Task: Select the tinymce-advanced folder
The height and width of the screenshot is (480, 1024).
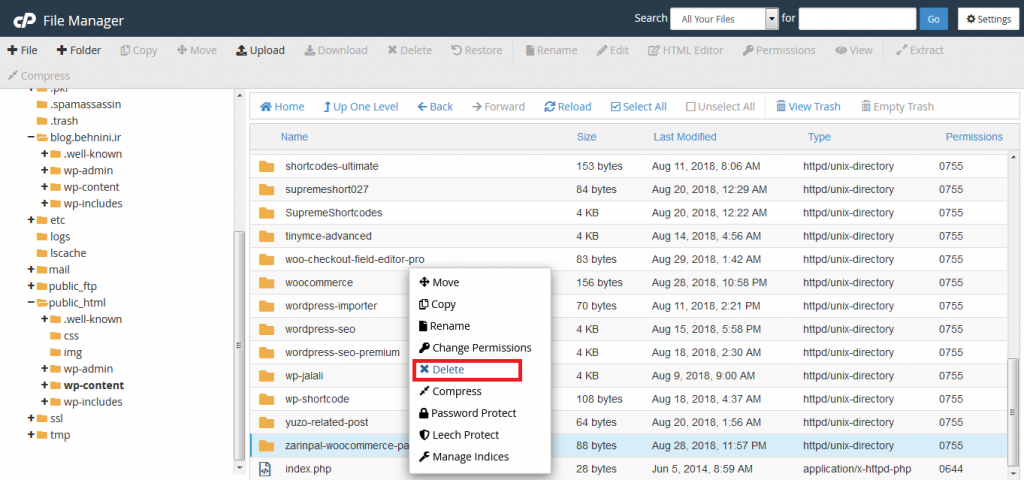Action: pos(630,236)
